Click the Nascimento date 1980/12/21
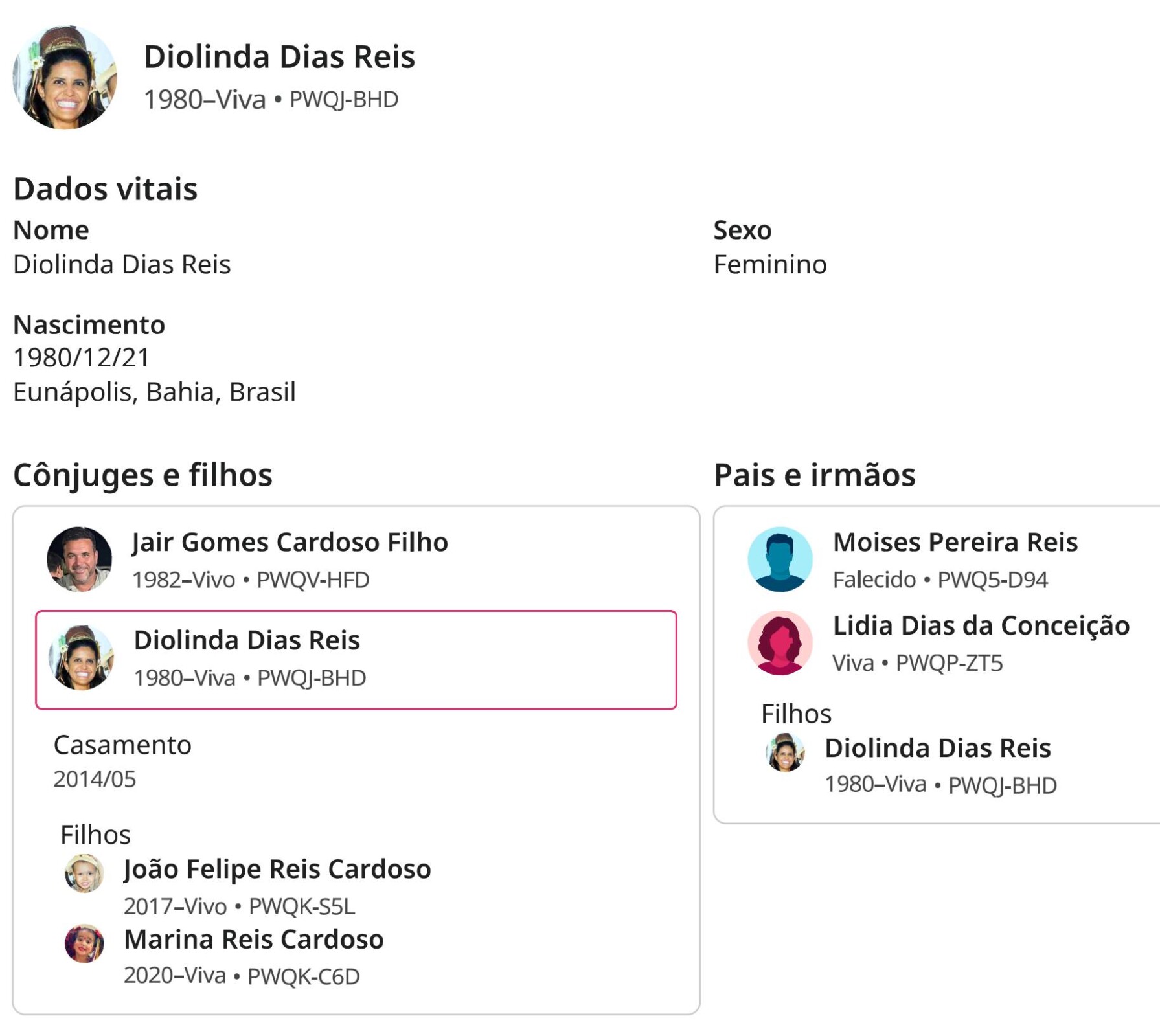 click(x=82, y=357)
